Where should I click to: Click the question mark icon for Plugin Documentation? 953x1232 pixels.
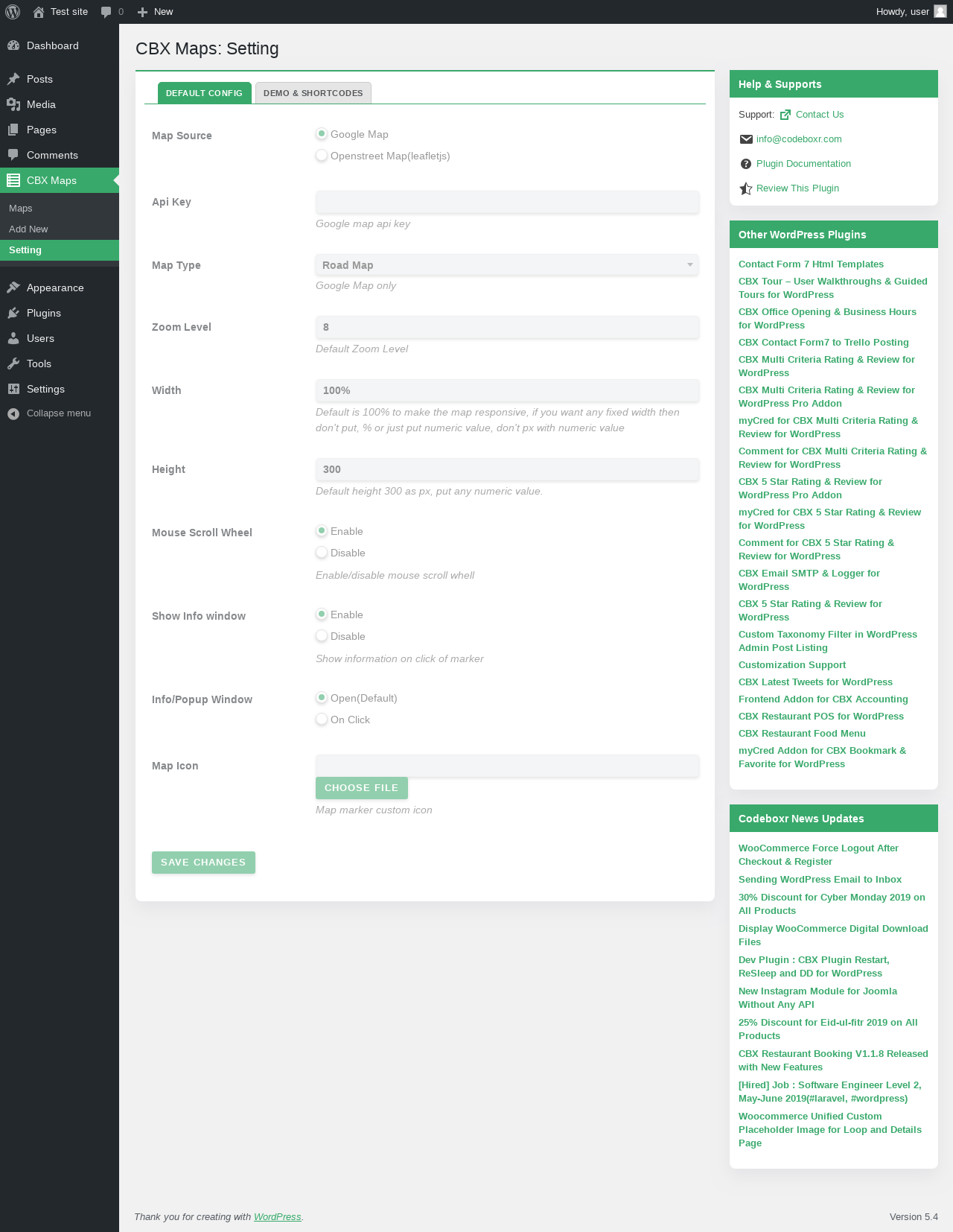click(x=746, y=164)
